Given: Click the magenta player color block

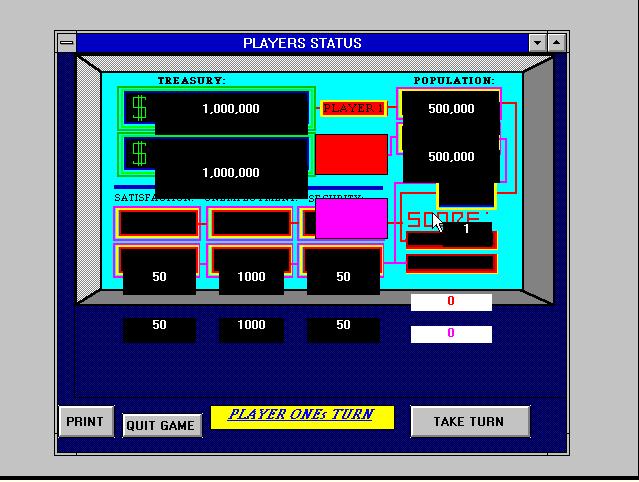Looking at the screenshot, I should (x=351, y=218).
